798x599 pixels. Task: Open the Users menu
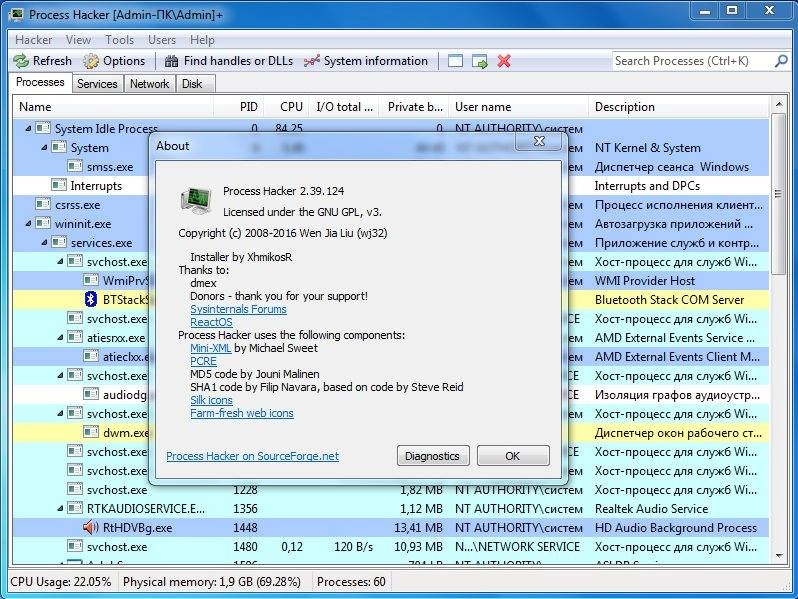(x=162, y=40)
